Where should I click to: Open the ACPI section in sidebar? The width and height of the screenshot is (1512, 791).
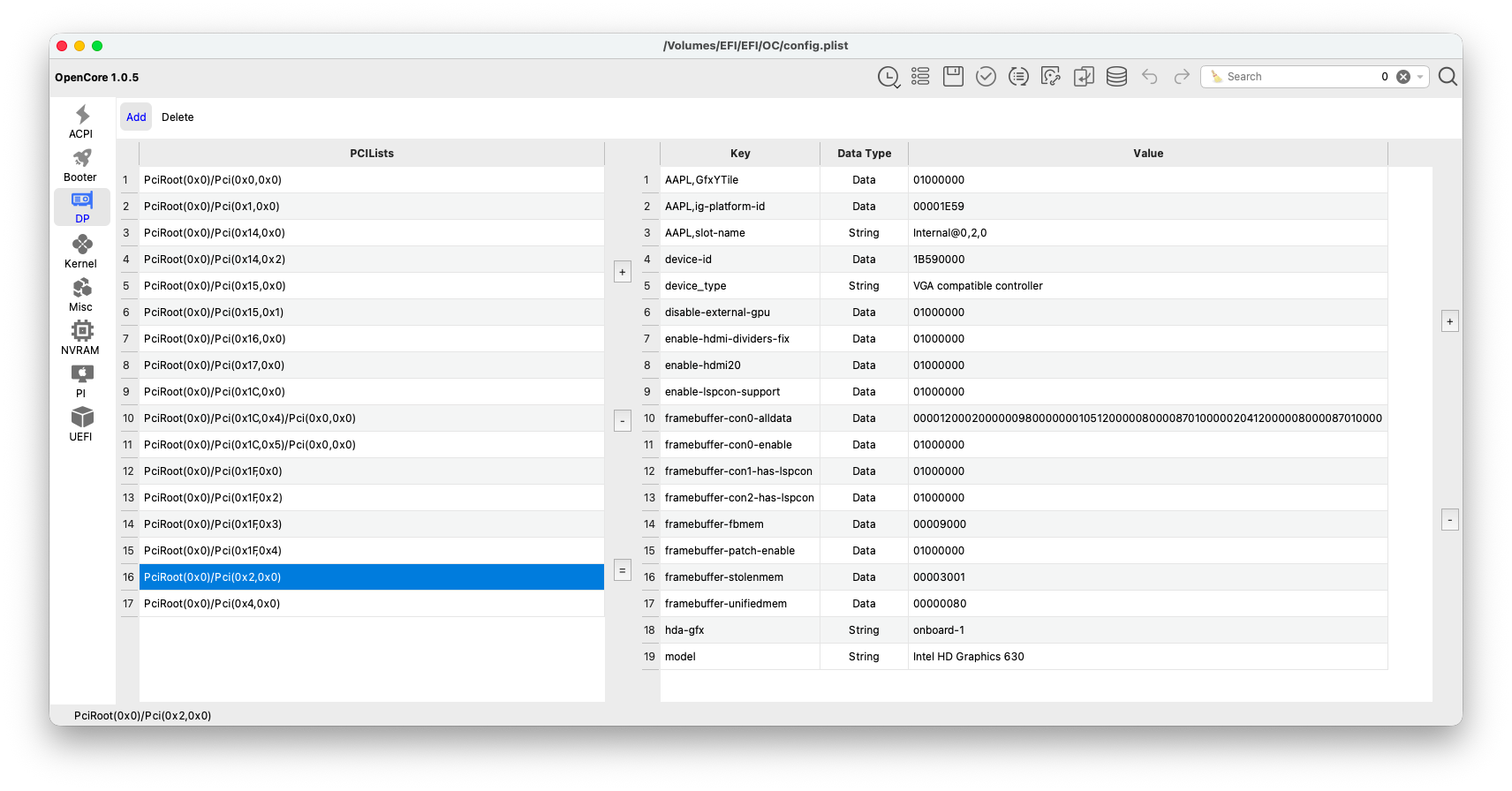click(x=81, y=122)
